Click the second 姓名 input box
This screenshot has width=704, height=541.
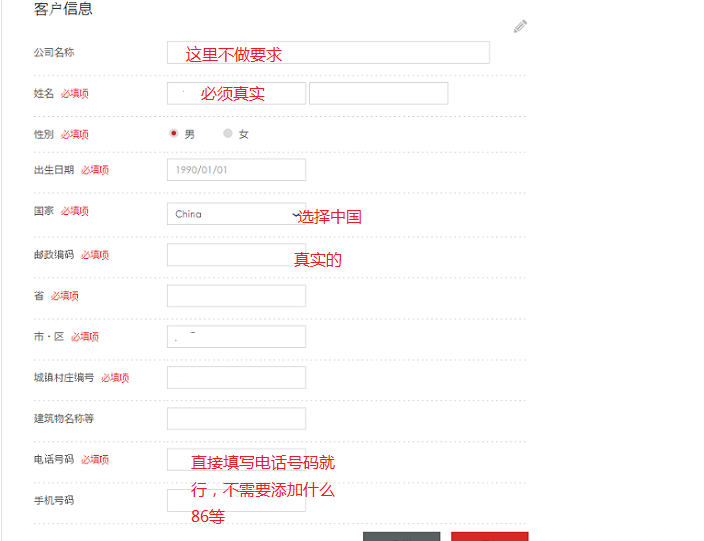[x=378, y=93]
